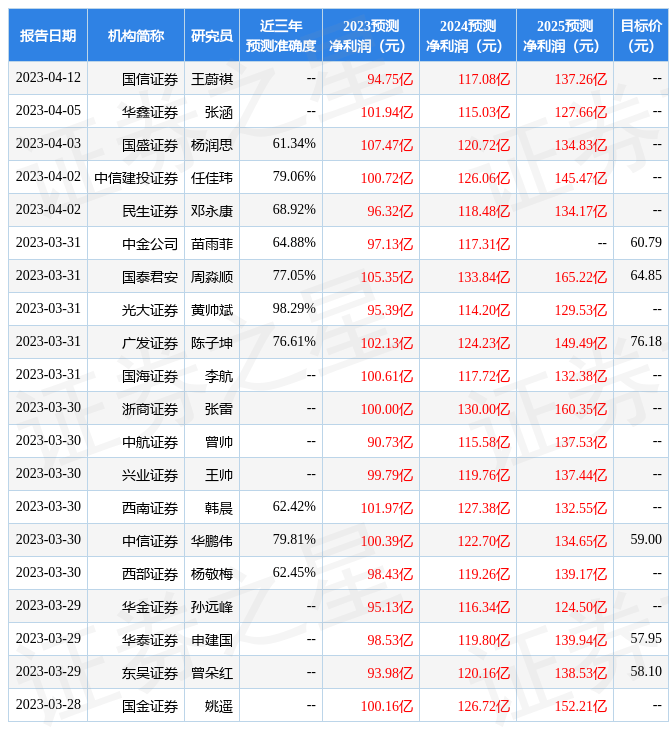The image size is (669, 730).
Task: Select the 165.22亿 profit forecast cell
Action: tap(581, 276)
